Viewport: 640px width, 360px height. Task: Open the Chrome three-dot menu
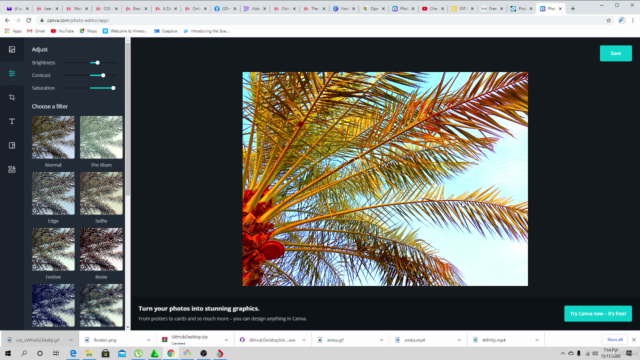tap(633, 20)
